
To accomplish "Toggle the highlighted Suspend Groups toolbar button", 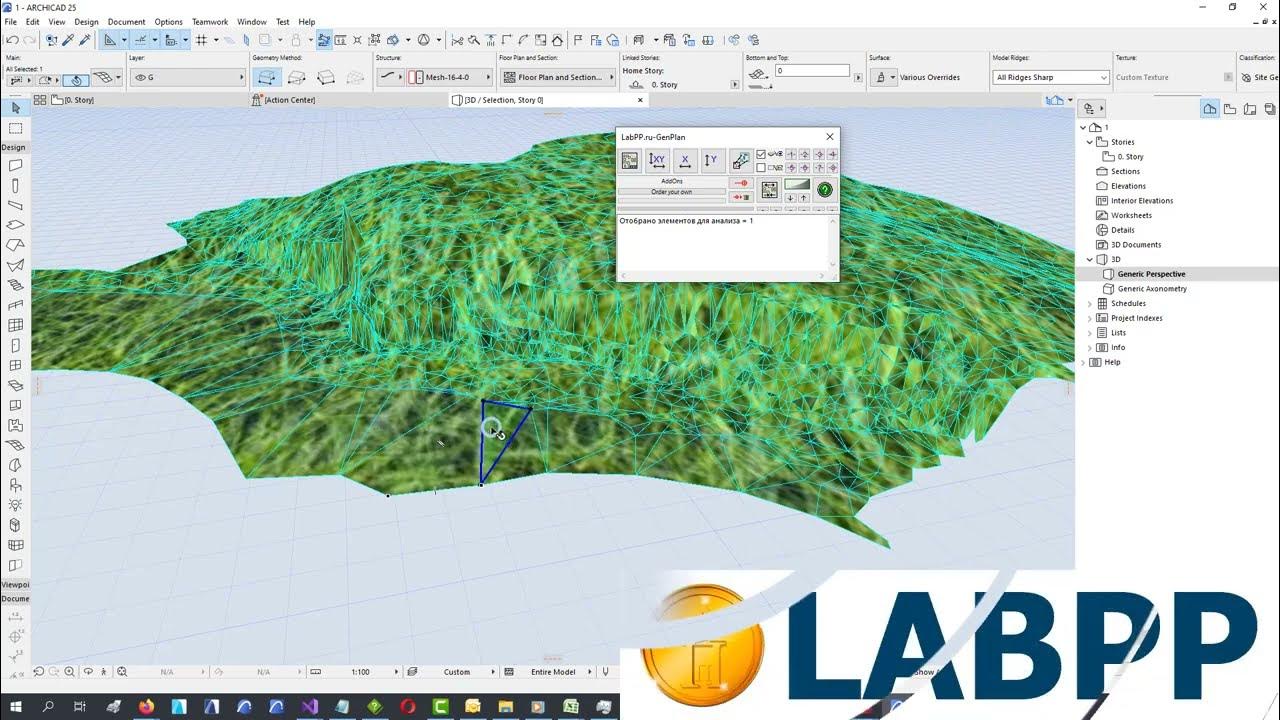I will point(324,40).
